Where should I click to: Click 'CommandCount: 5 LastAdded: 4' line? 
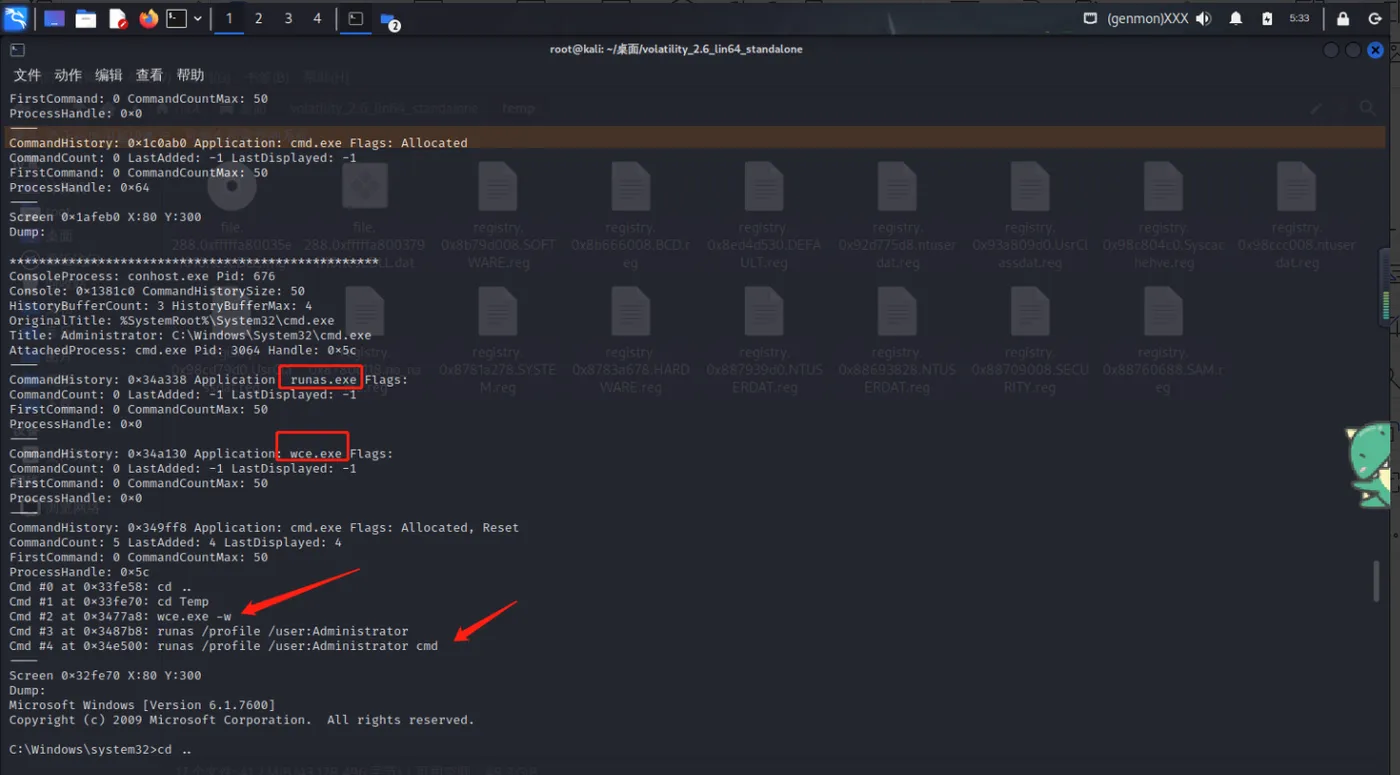click(x=175, y=543)
